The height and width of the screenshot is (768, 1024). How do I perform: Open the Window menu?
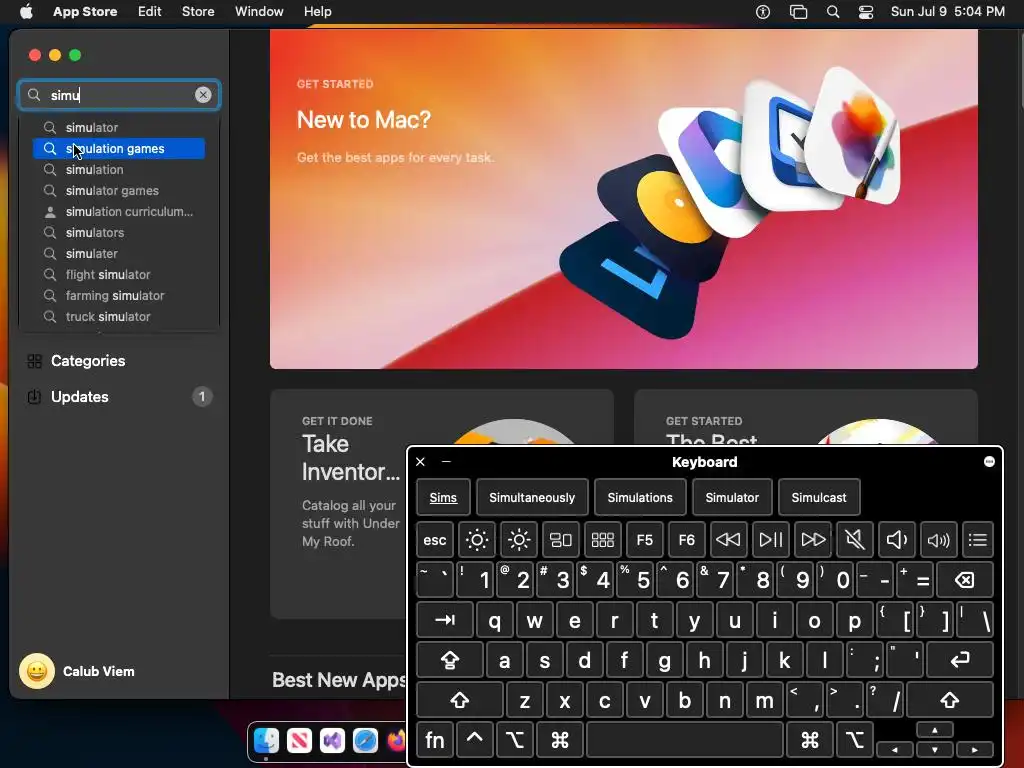[x=259, y=11]
